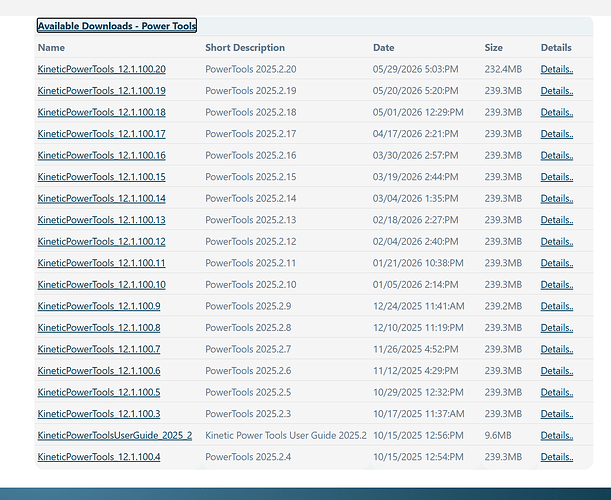Select the size value '232.4MB'
The image size is (611, 500).
coord(503,69)
